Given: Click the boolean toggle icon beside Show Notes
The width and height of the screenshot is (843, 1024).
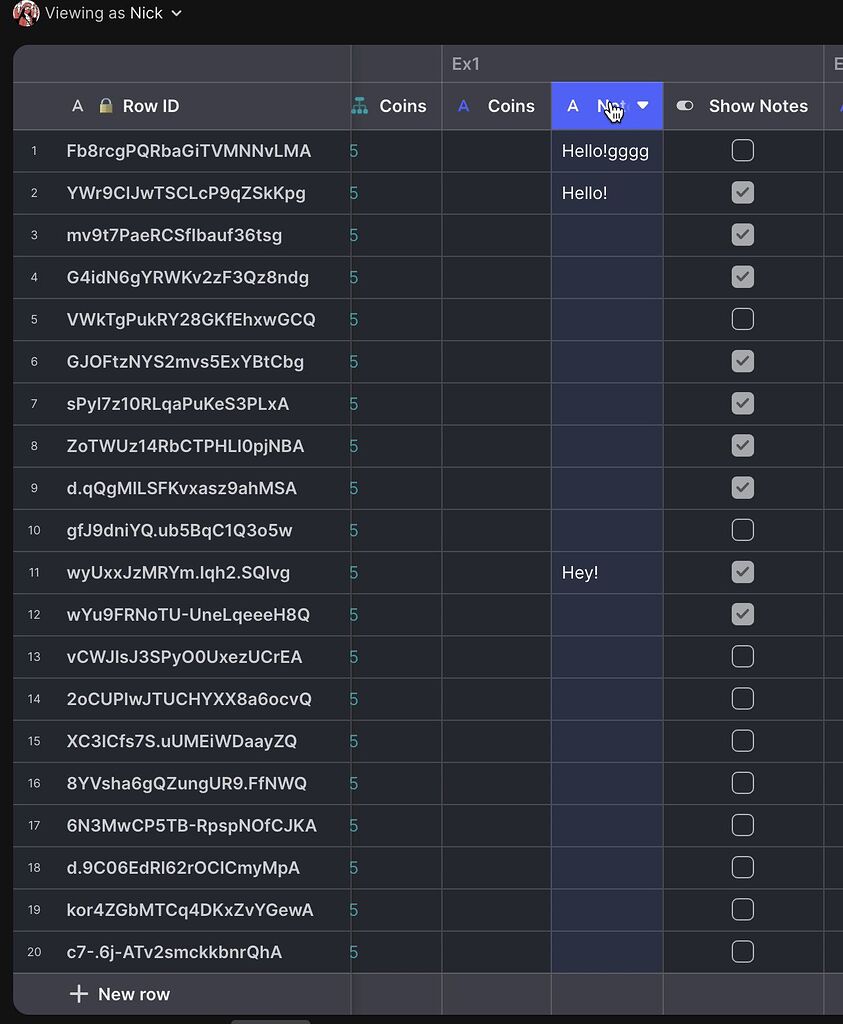Looking at the screenshot, I should point(684,105).
